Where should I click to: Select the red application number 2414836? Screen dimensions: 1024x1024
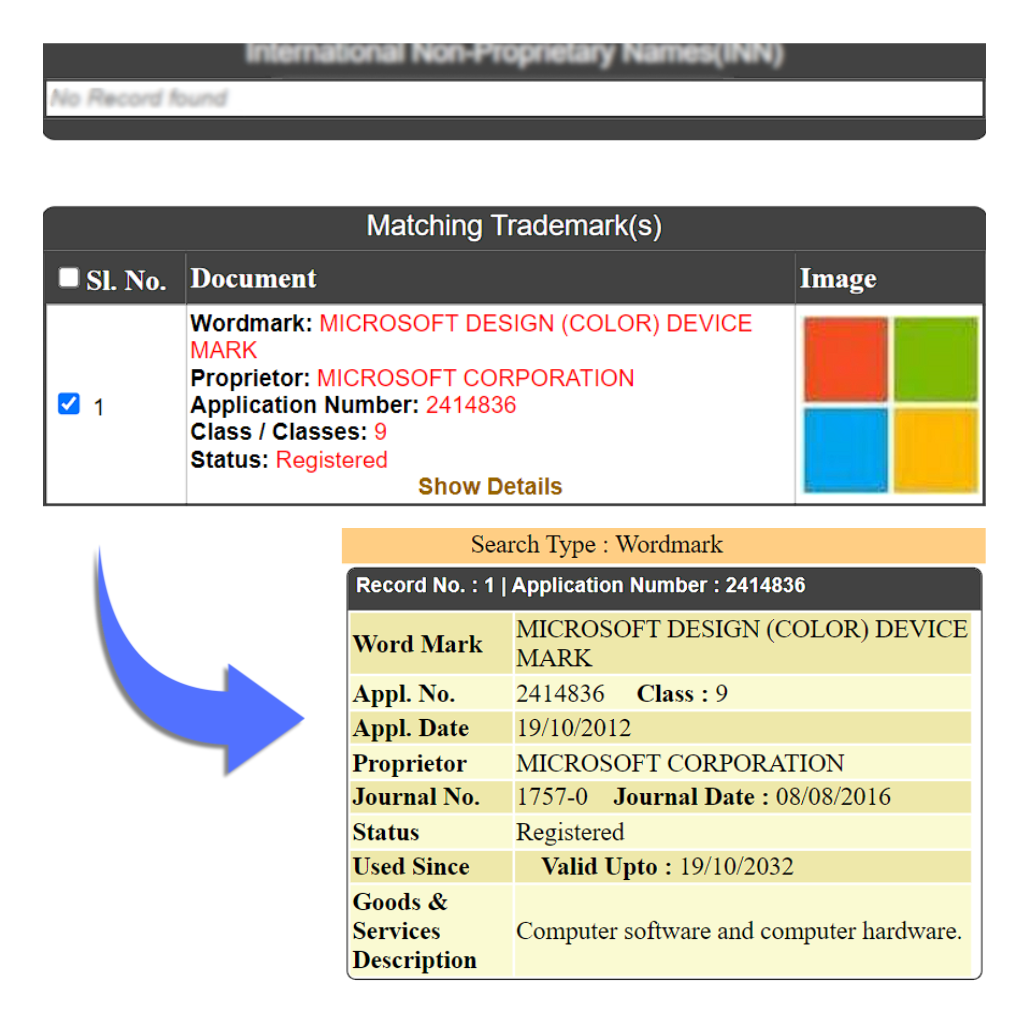coord(471,405)
